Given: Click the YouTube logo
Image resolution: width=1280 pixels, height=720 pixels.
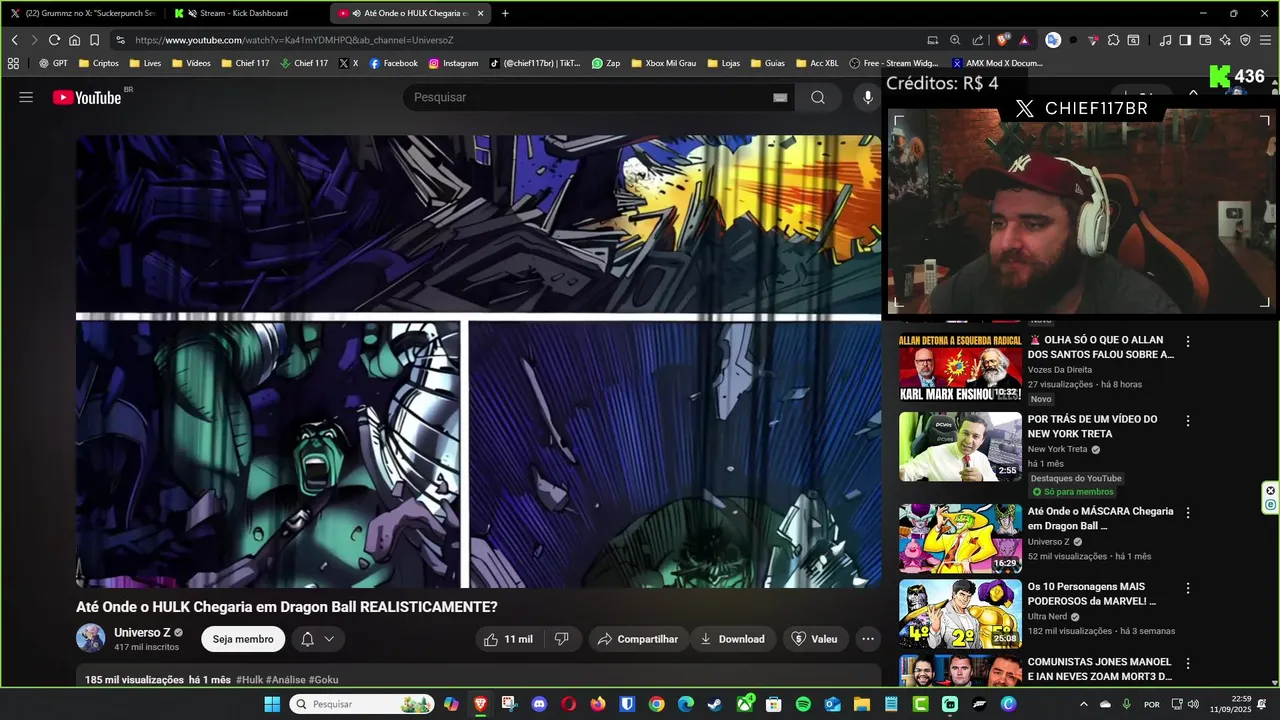Looking at the screenshot, I should pos(87,97).
